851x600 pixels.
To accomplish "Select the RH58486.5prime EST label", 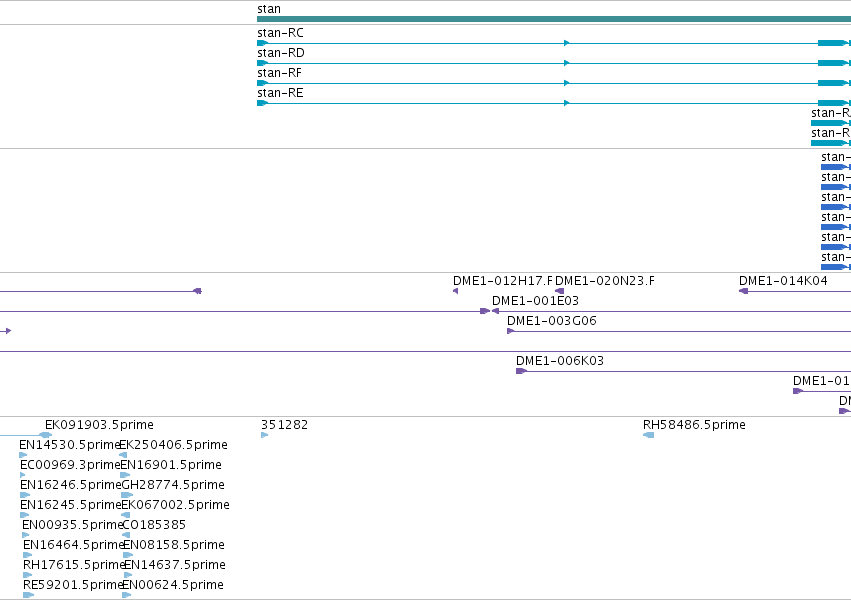I will pos(694,425).
